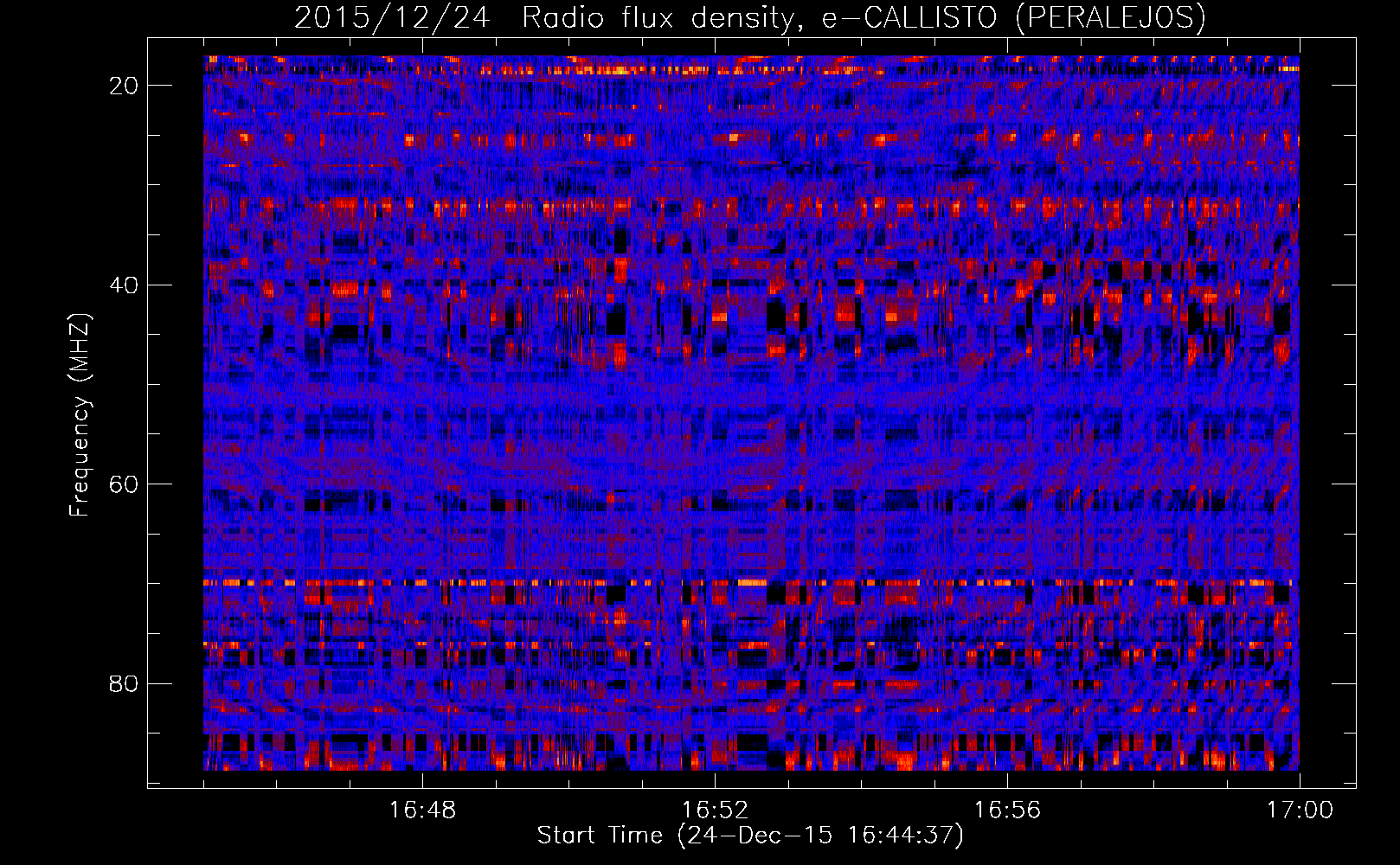
Task: Click the 'Frequency (MHZ)' y-axis label
Action: [80, 416]
